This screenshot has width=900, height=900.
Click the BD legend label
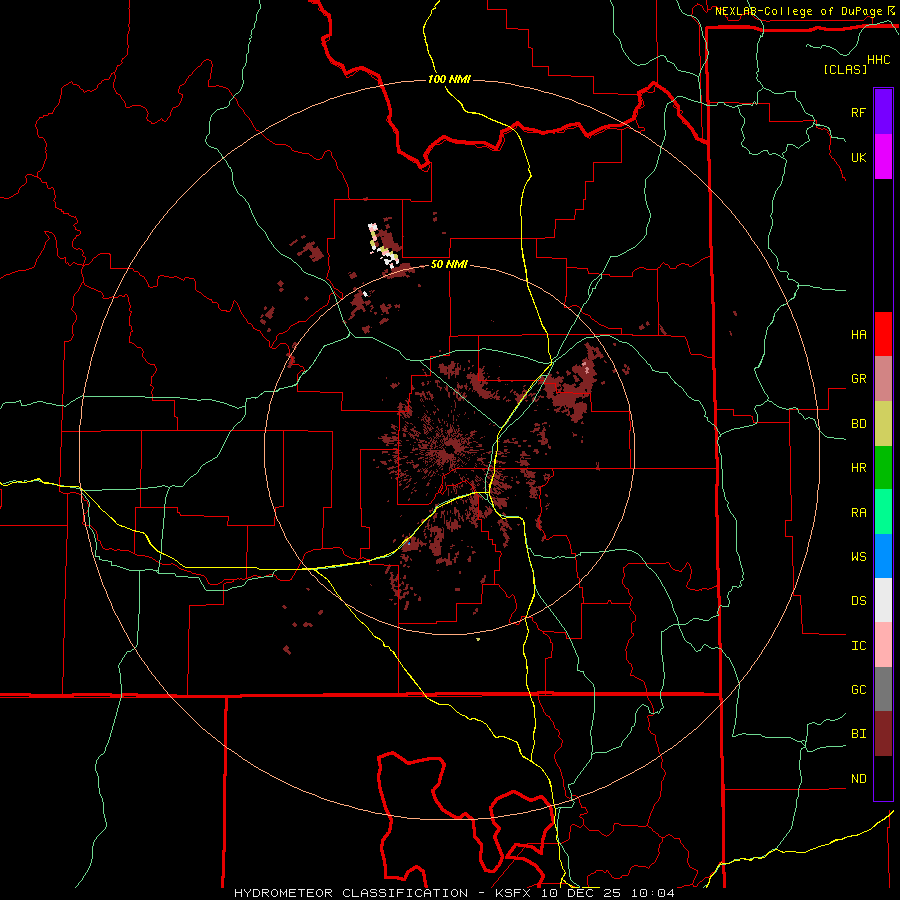(858, 424)
